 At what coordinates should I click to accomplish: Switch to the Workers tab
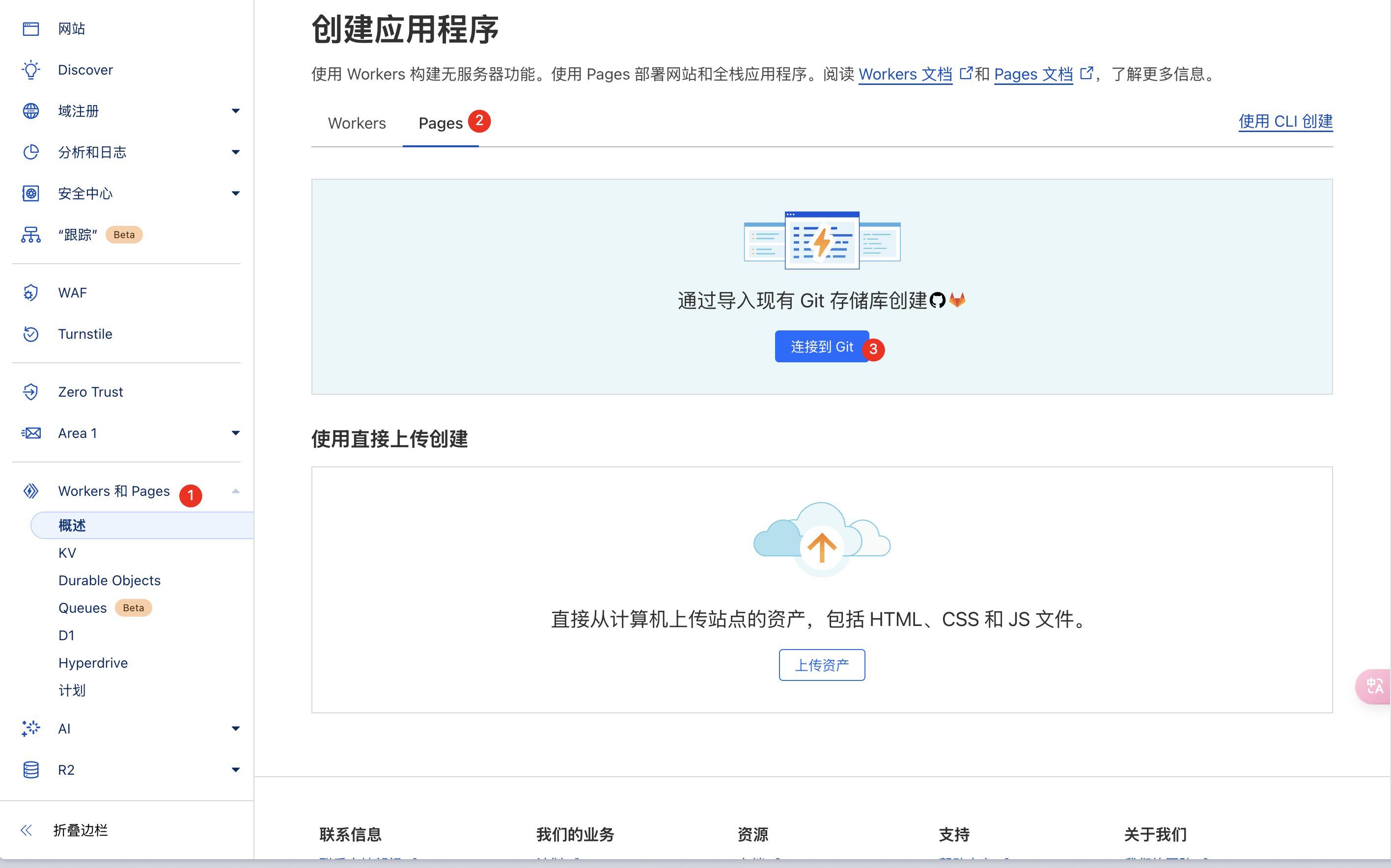(357, 123)
